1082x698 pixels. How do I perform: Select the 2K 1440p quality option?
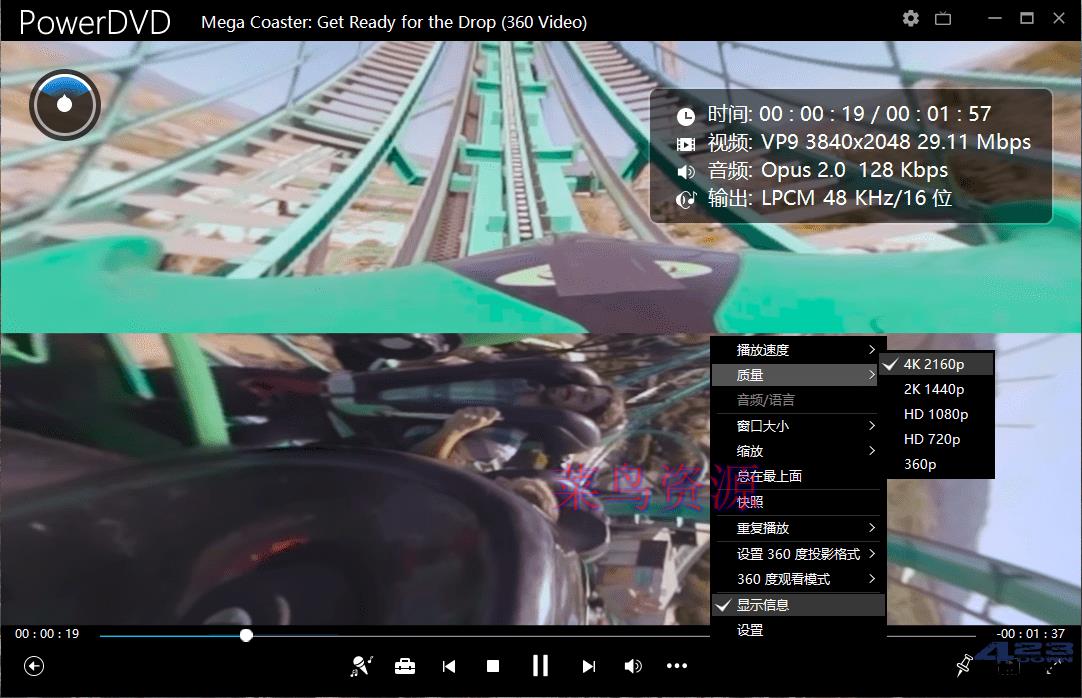[x=932, y=388]
